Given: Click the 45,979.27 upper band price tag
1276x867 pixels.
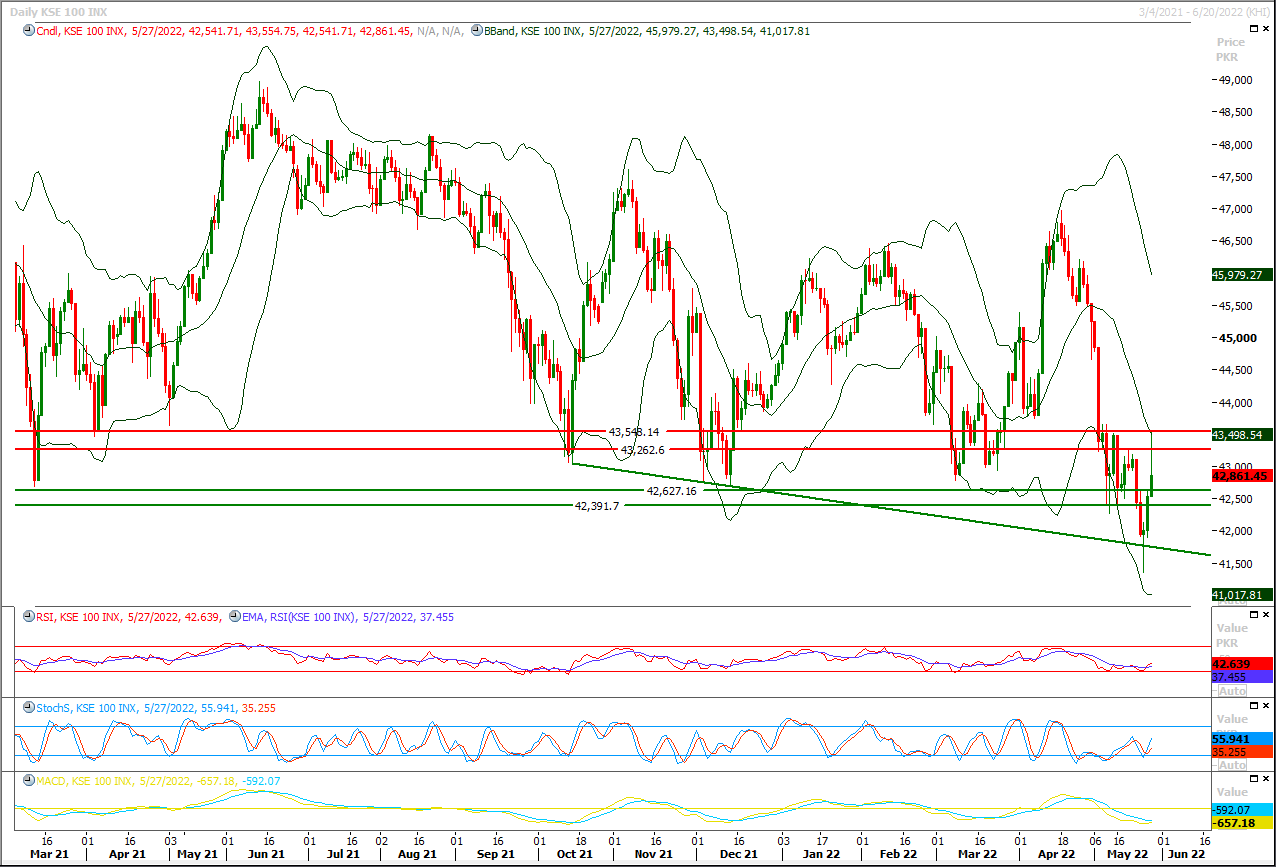Looking at the screenshot, I should (1240, 274).
